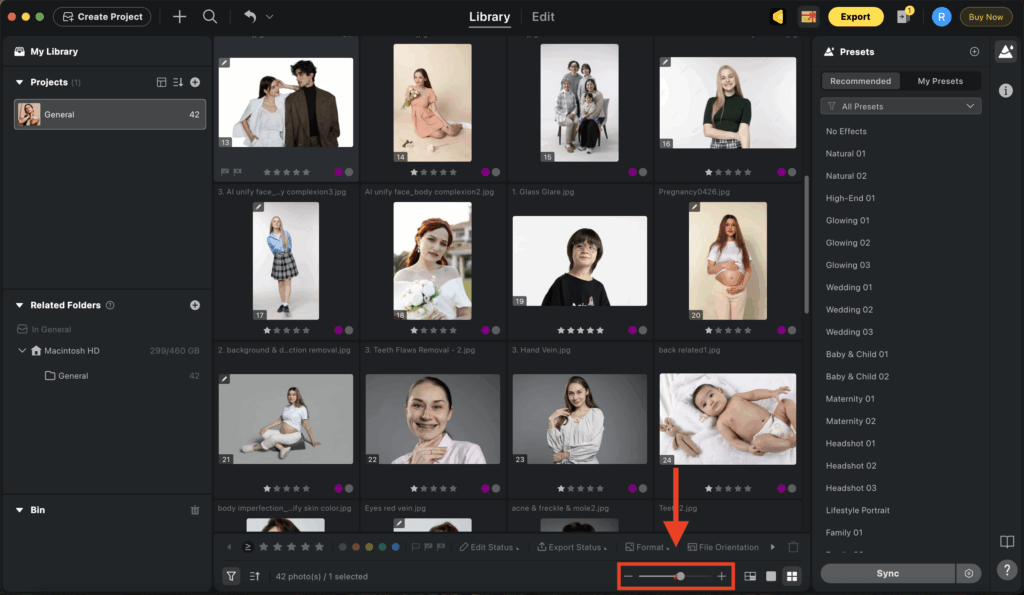Open the help question mark icon
Image resolution: width=1024 pixels, height=595 pixels.
tap(1006, 570)
